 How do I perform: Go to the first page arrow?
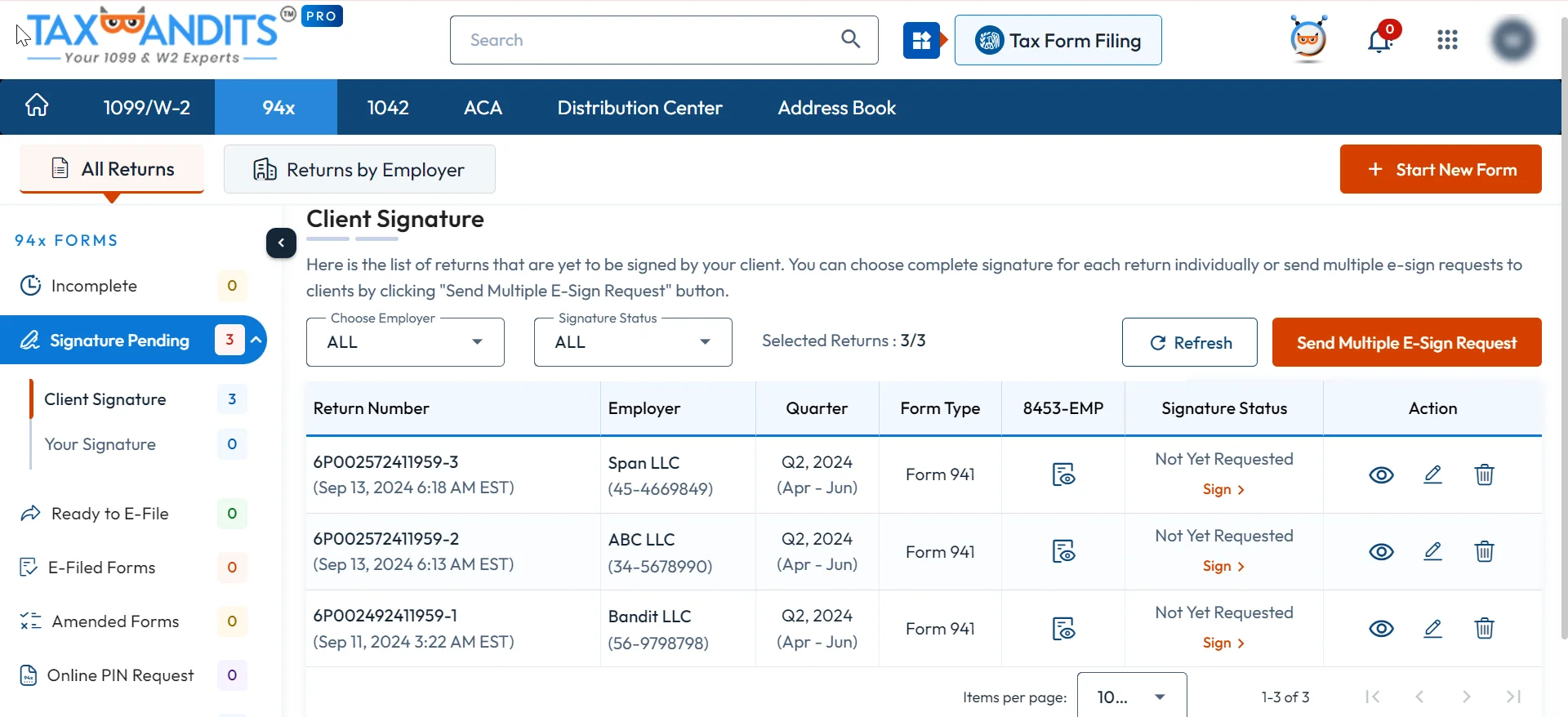tap(1372, 697)
